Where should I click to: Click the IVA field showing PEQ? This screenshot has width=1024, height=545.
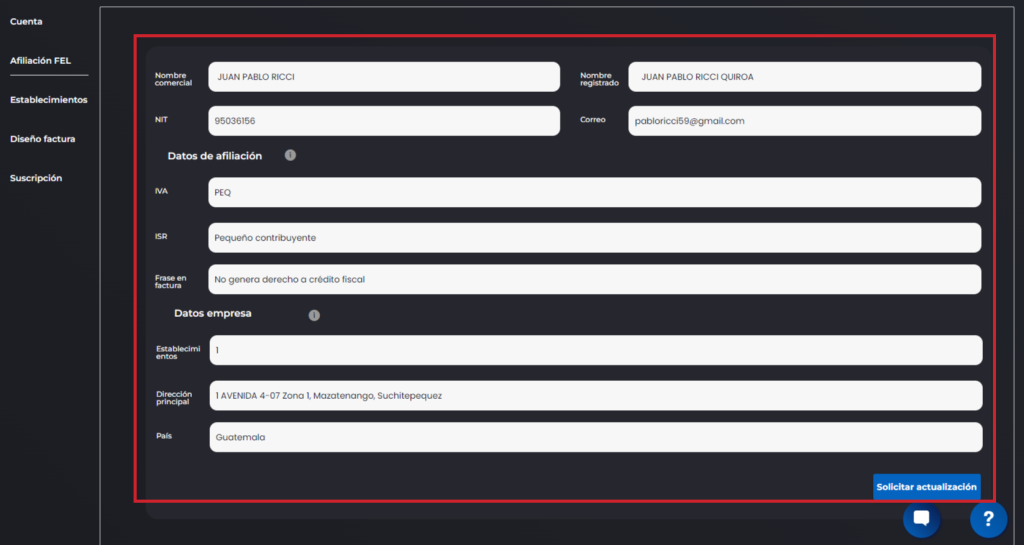pos(594,192)
